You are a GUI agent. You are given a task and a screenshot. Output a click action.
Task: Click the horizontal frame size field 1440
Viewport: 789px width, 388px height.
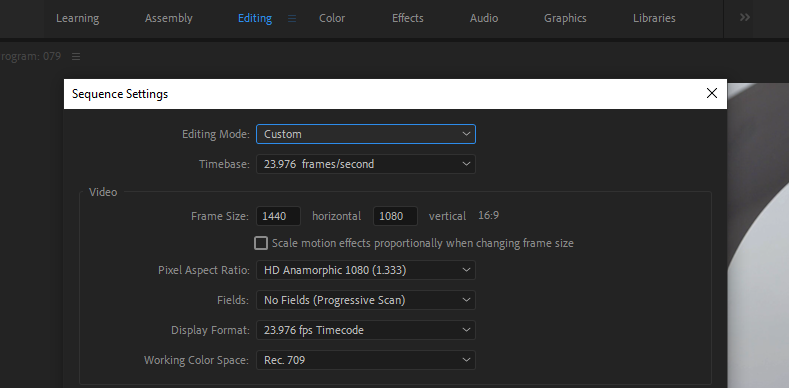pyautogui.click(x=279, y=216)
